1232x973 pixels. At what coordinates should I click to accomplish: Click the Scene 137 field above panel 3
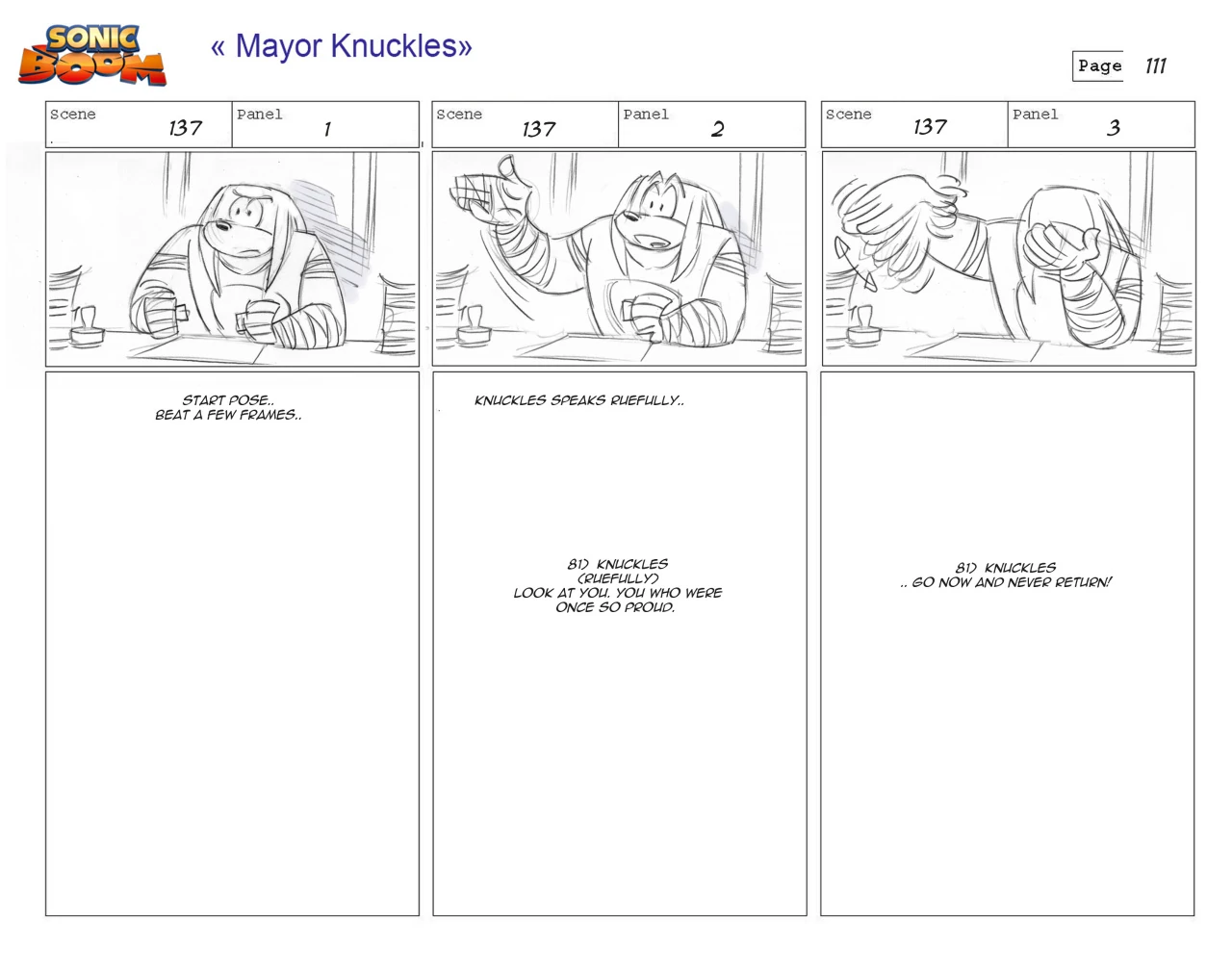coord(914,124)
